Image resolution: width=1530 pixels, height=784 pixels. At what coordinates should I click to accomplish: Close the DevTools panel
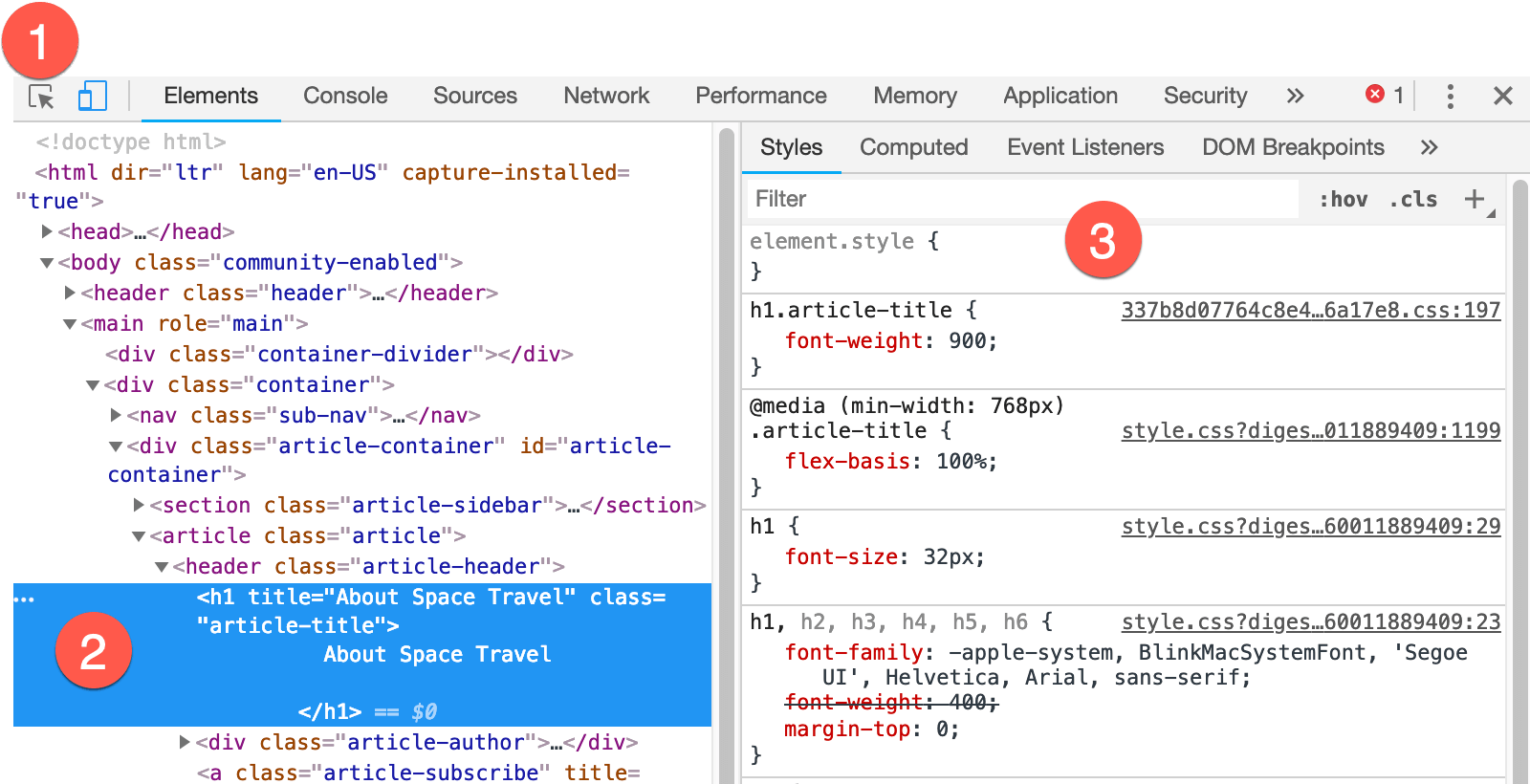click(x=1502, y=96)
